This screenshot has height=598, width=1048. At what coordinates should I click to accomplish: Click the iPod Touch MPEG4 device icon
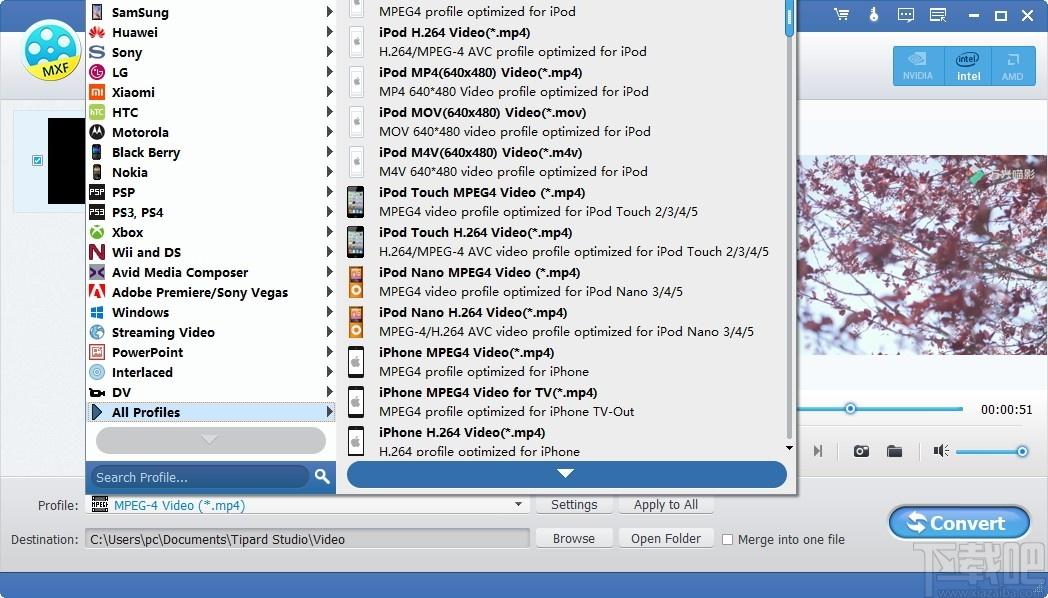[356, 202]
